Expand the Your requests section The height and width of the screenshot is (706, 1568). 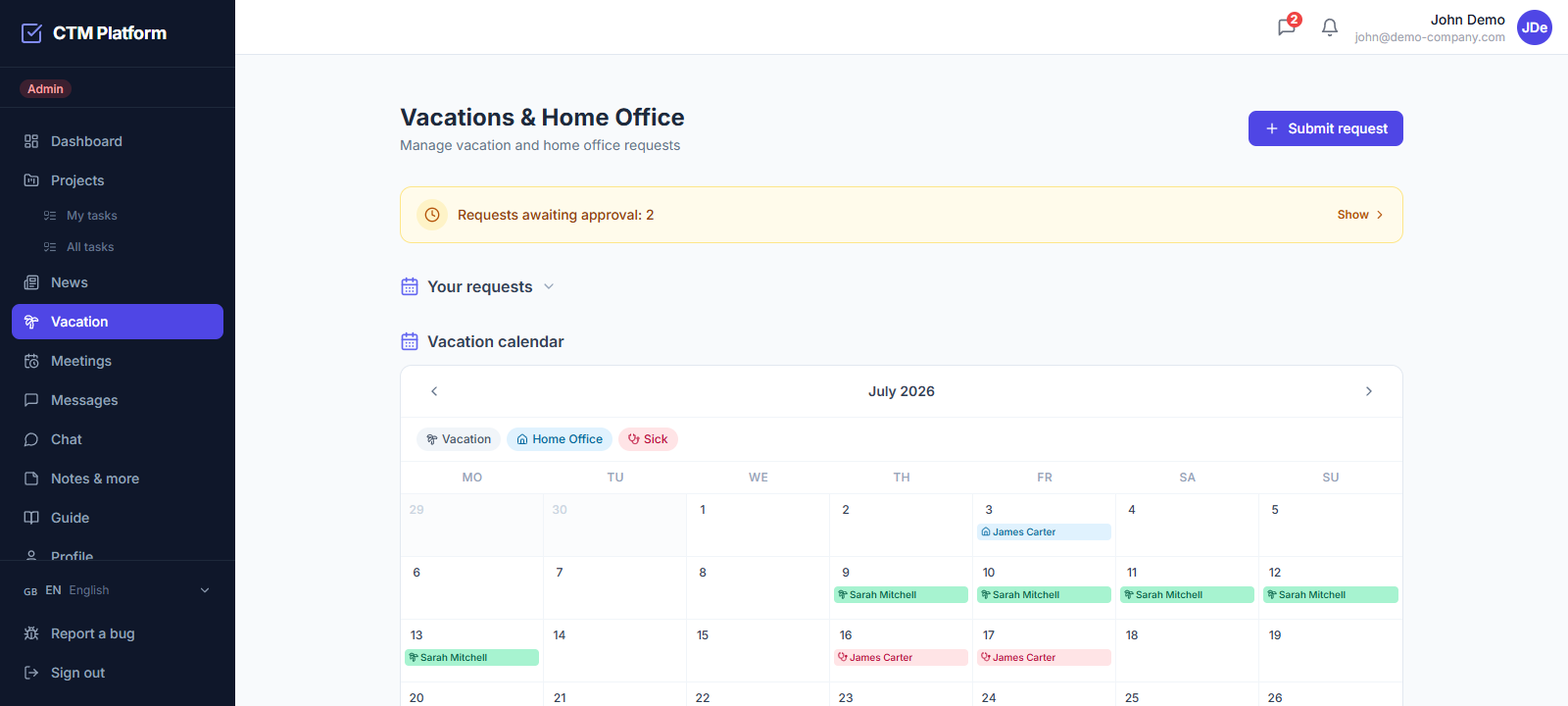480,286
